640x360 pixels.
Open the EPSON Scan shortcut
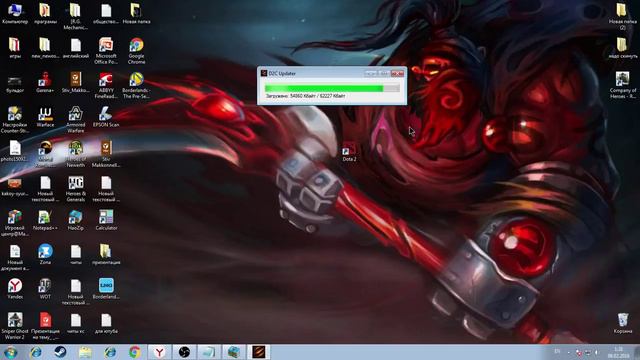click(x=106, y=116)
